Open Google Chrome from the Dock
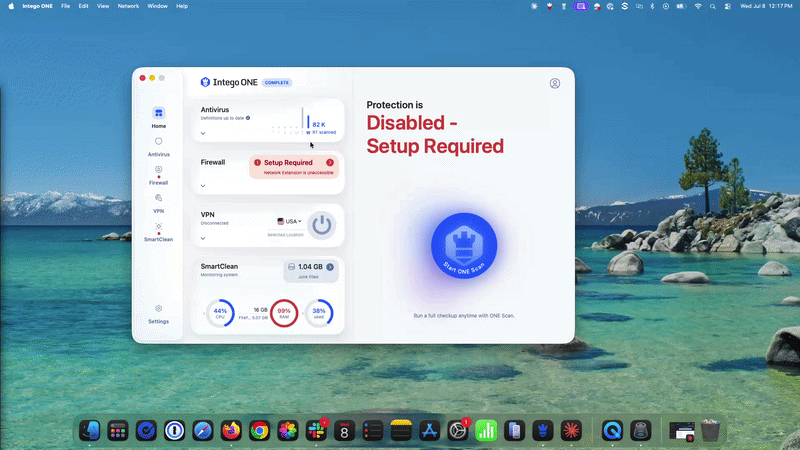Screen dimensions: 800x450 tap(260, 431)
